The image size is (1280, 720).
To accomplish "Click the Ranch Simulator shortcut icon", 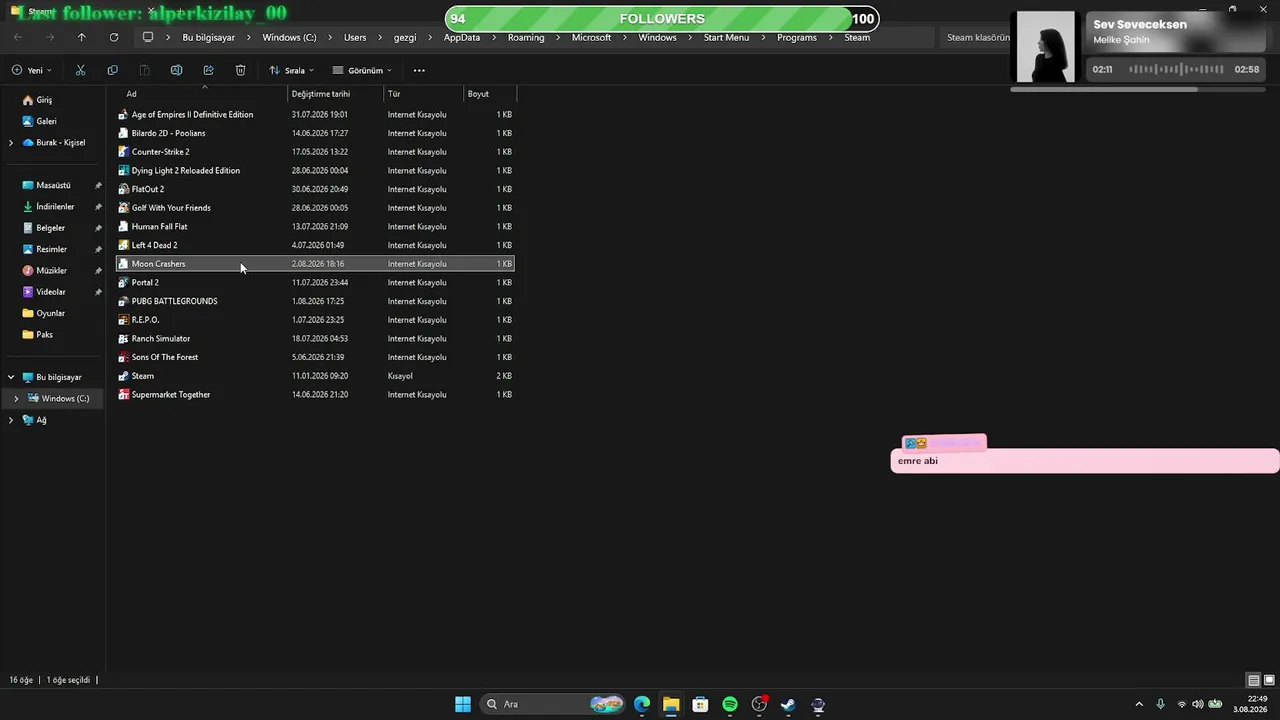I will click(123, 339).
